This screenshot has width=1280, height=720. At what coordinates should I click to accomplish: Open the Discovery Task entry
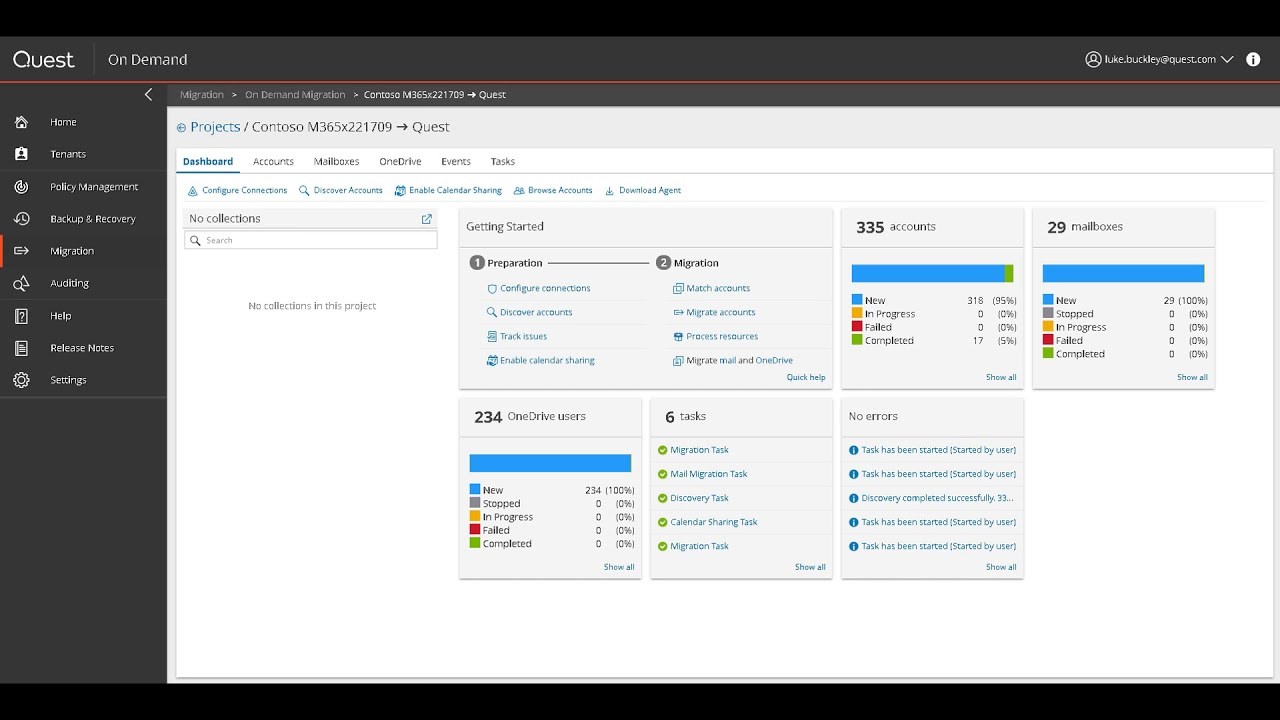[699, 498]
